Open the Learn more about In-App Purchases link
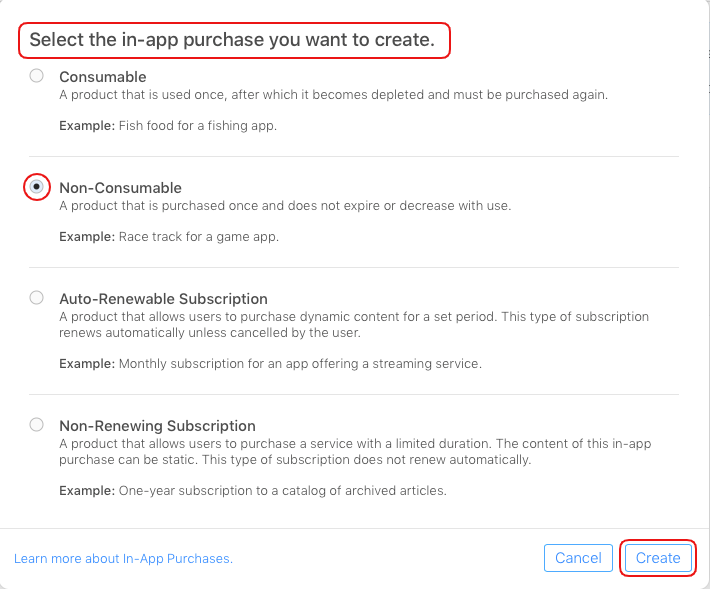 tap(123, 558)
